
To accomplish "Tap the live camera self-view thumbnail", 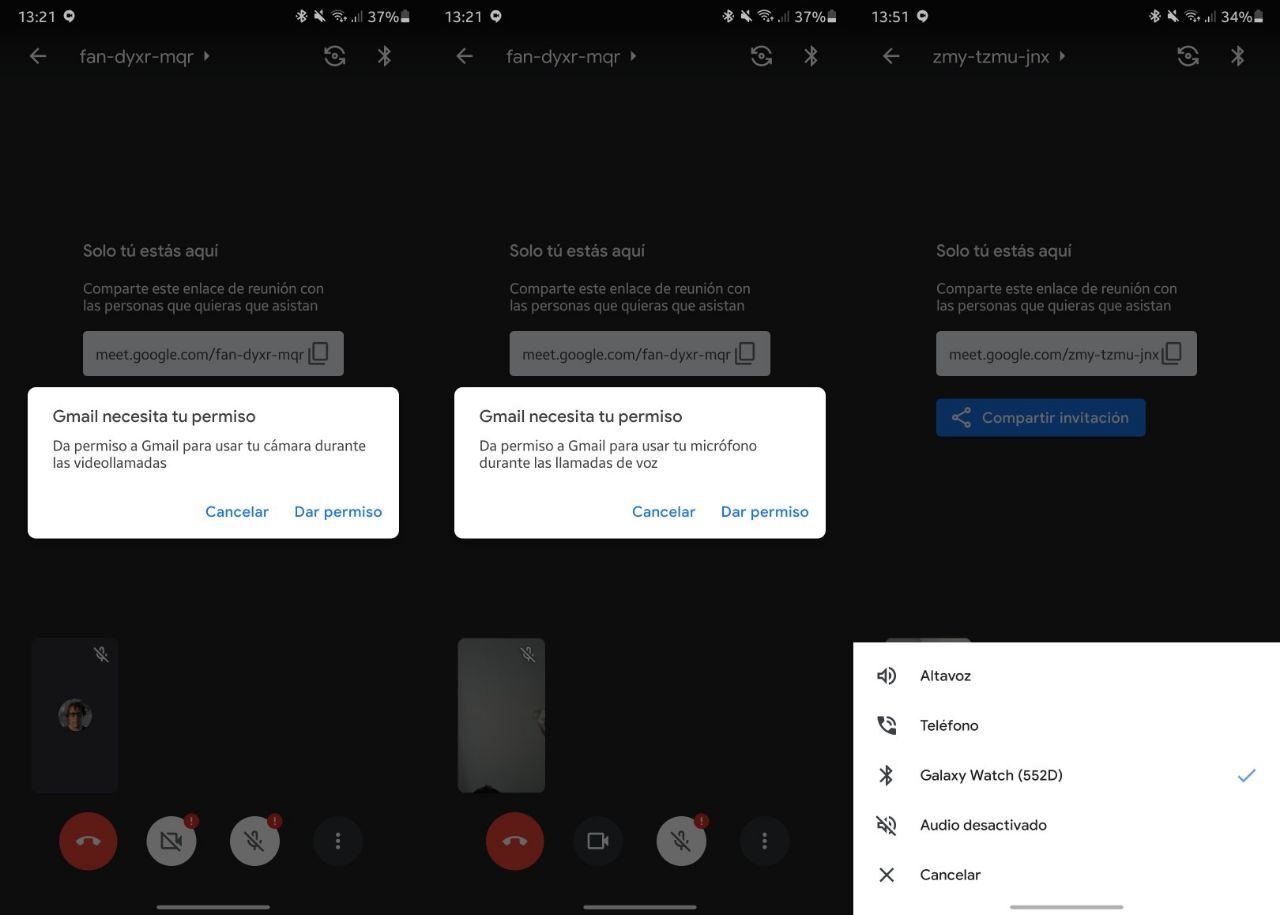I will [501, 715].
